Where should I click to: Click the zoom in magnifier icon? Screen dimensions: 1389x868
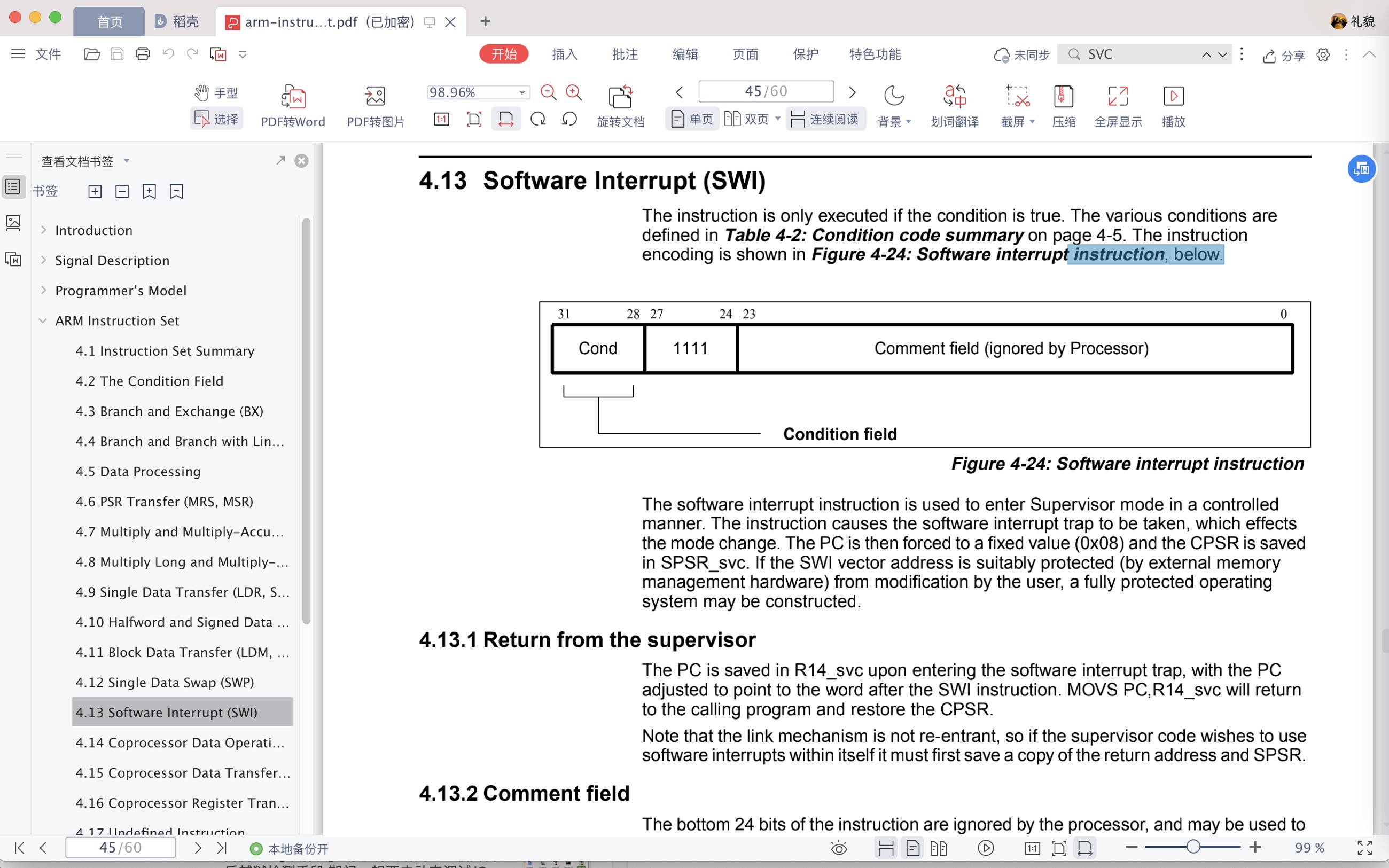tap(573, 92)
